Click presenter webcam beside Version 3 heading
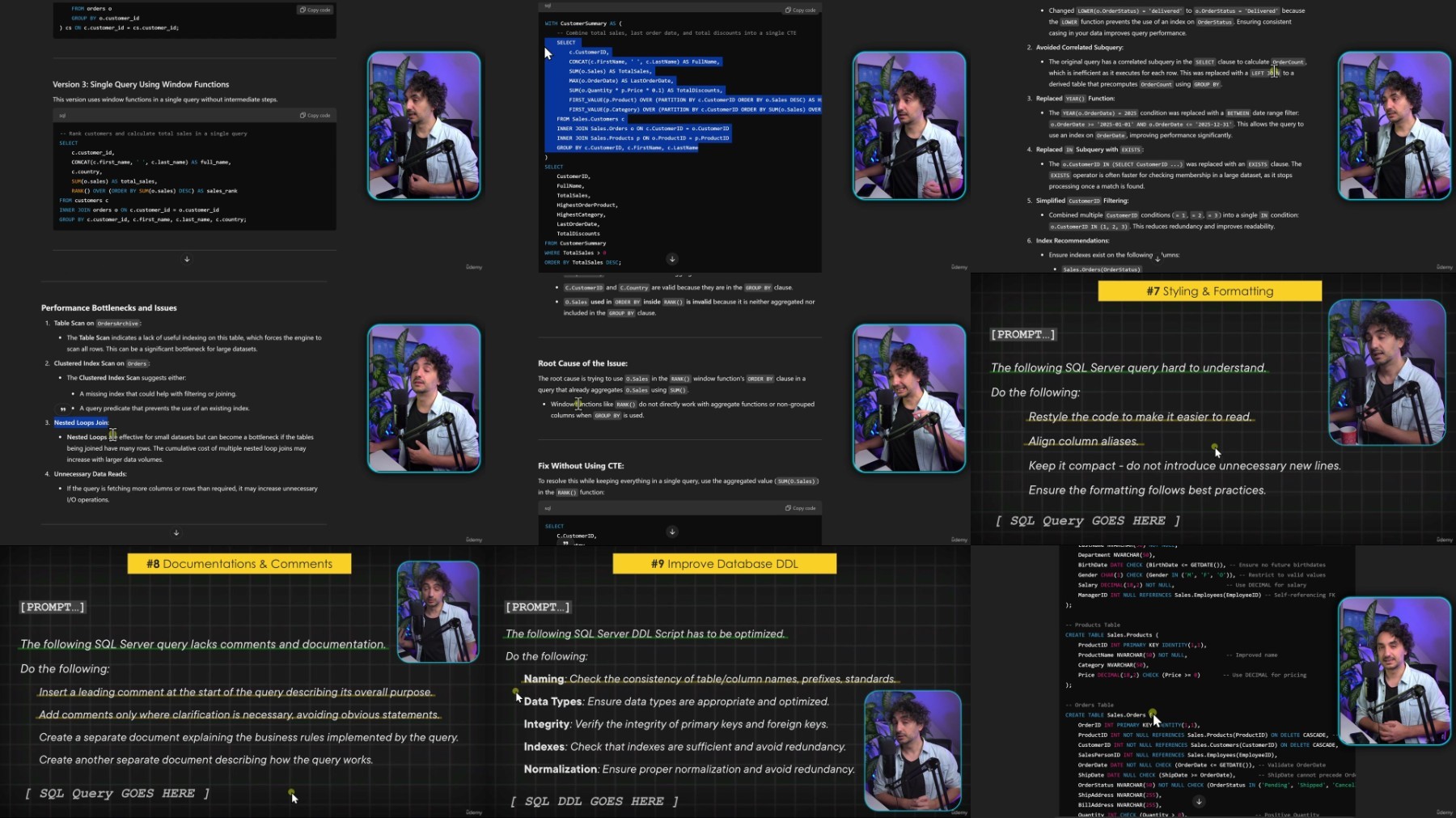 (x=424, y=125)
